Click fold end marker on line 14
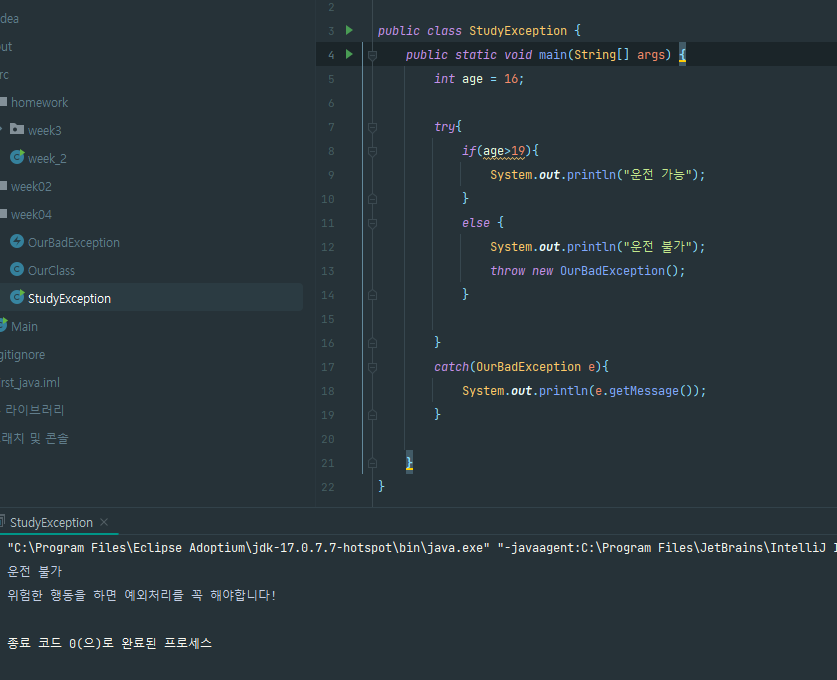Image resolution: width=837 pixels, height=680 pixels. [x=373, y=295]
